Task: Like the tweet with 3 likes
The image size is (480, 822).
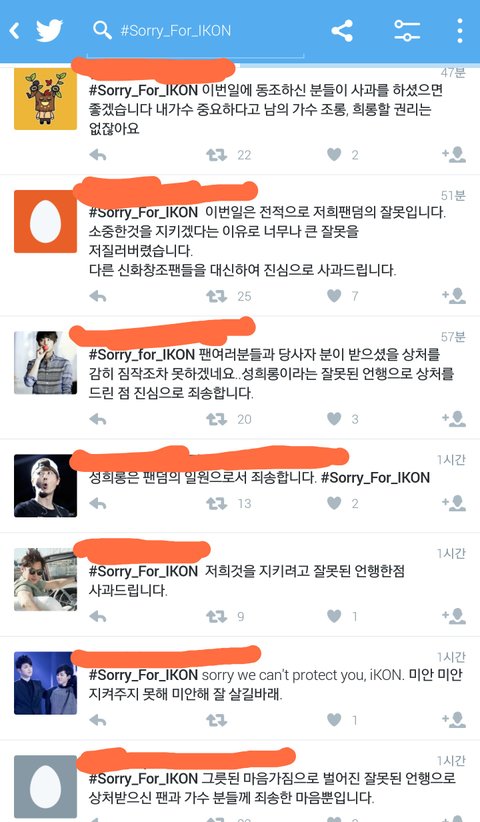Action: 334,418
